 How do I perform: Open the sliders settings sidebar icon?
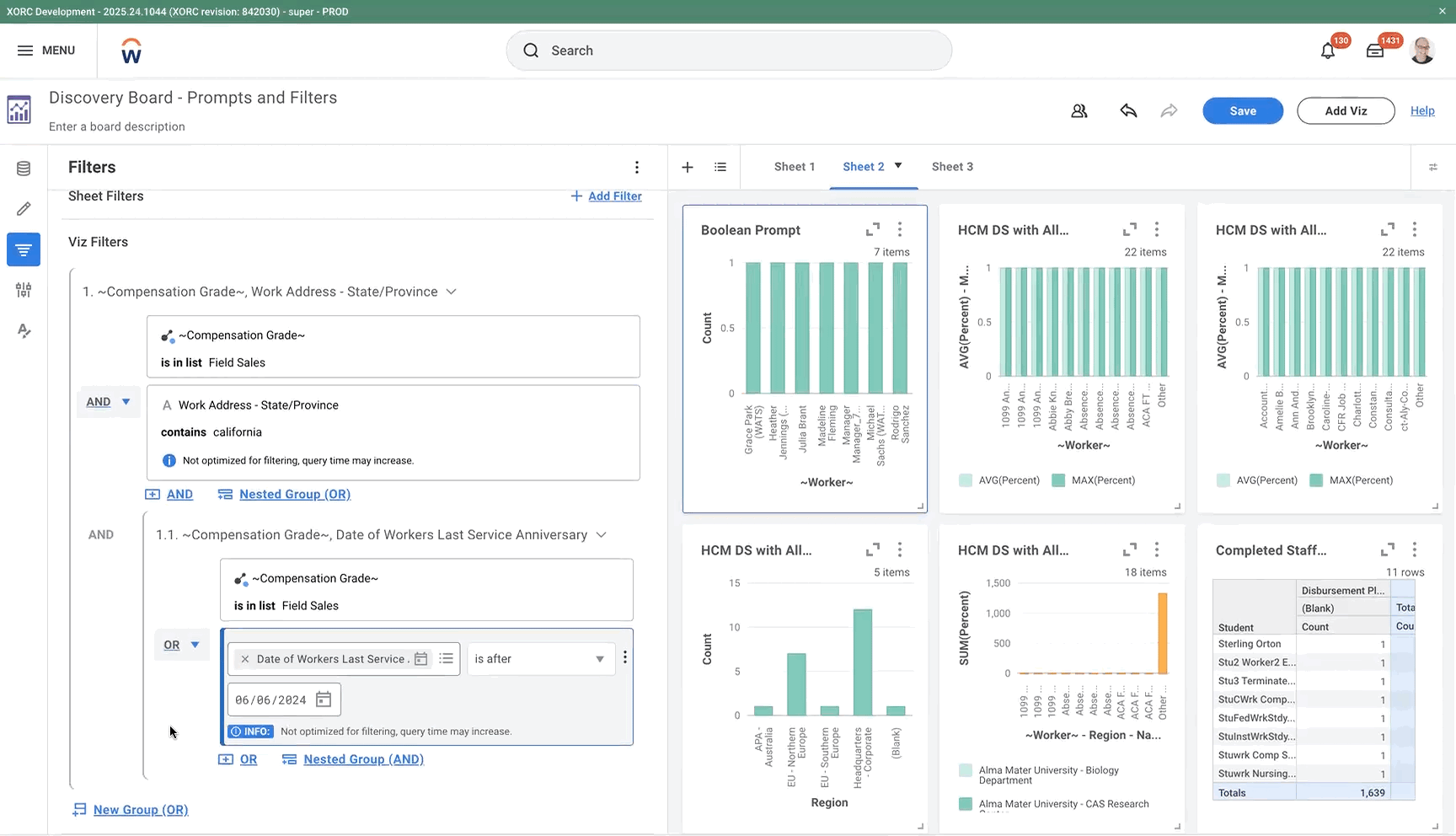[x=24, y=290]
